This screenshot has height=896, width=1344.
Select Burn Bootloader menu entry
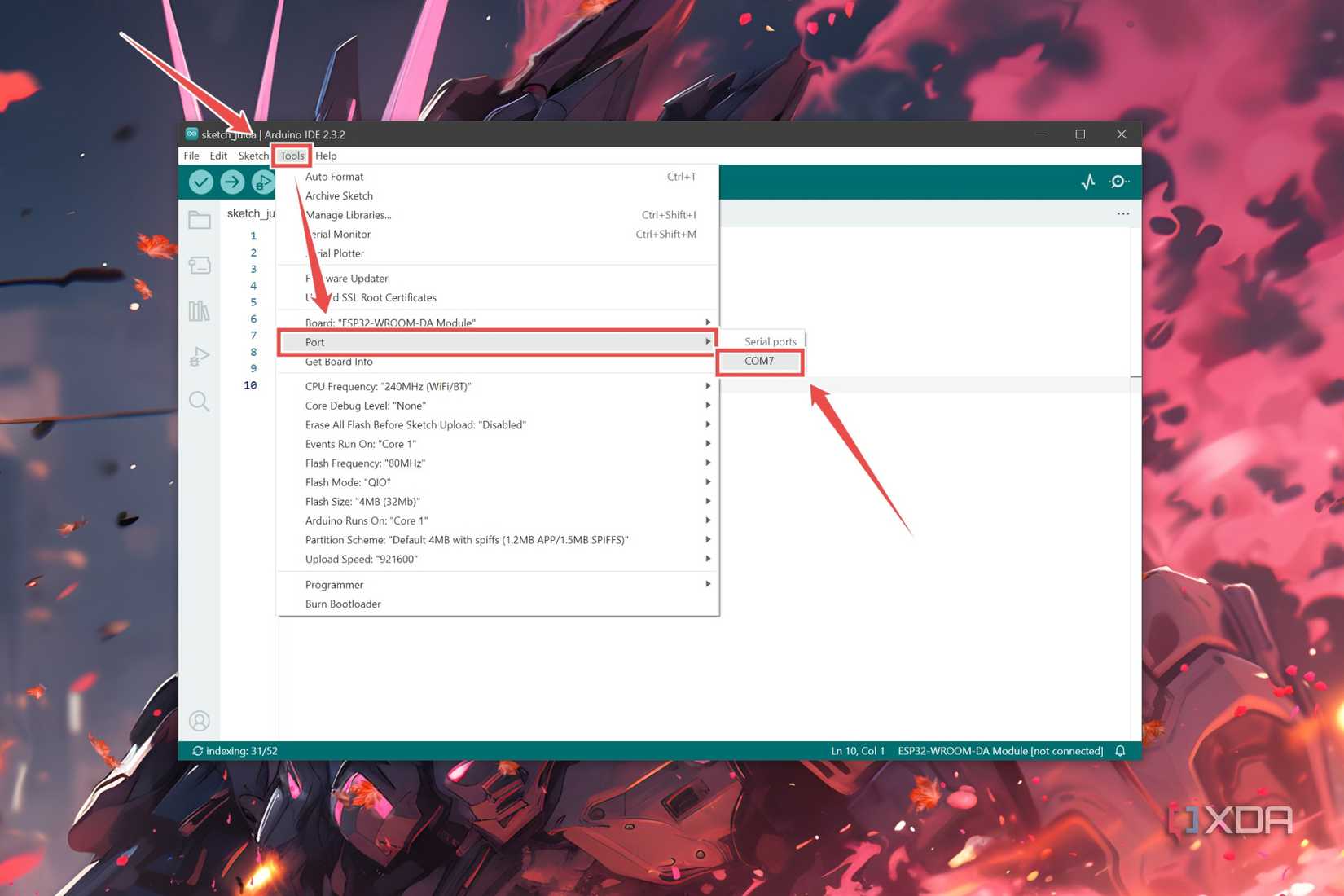click(498, 604)
